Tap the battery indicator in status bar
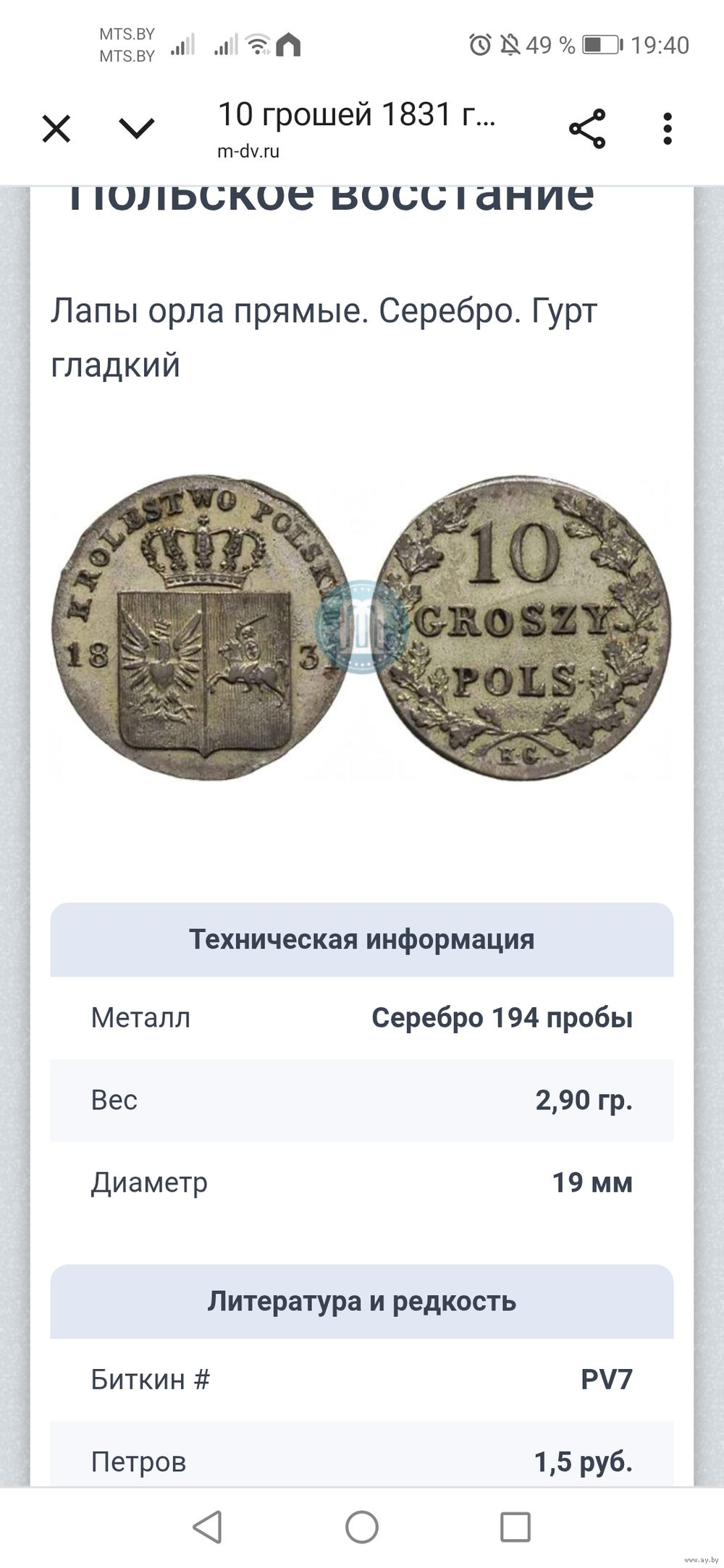This screenshot has width=724, height=1568. point(602,45)
